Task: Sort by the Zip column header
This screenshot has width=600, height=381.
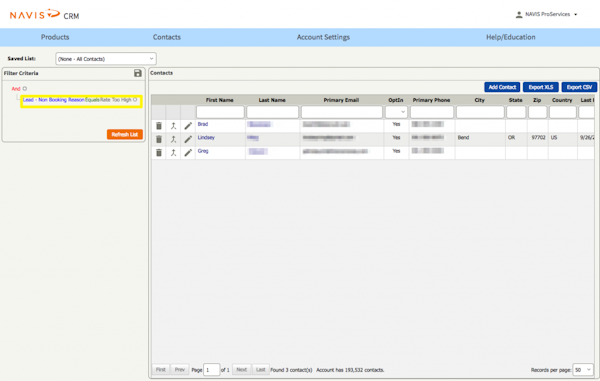Action: 537,100
